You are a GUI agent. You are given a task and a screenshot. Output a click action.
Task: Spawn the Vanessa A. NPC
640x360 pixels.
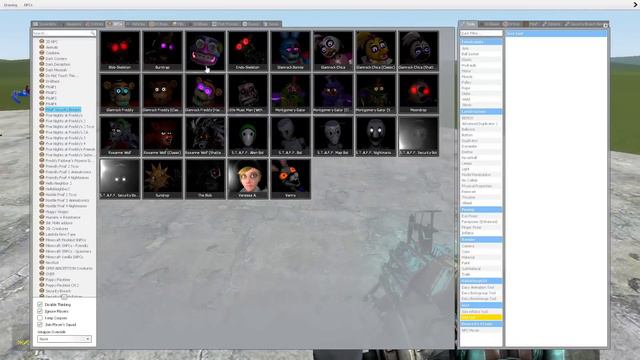pos(248,179)
